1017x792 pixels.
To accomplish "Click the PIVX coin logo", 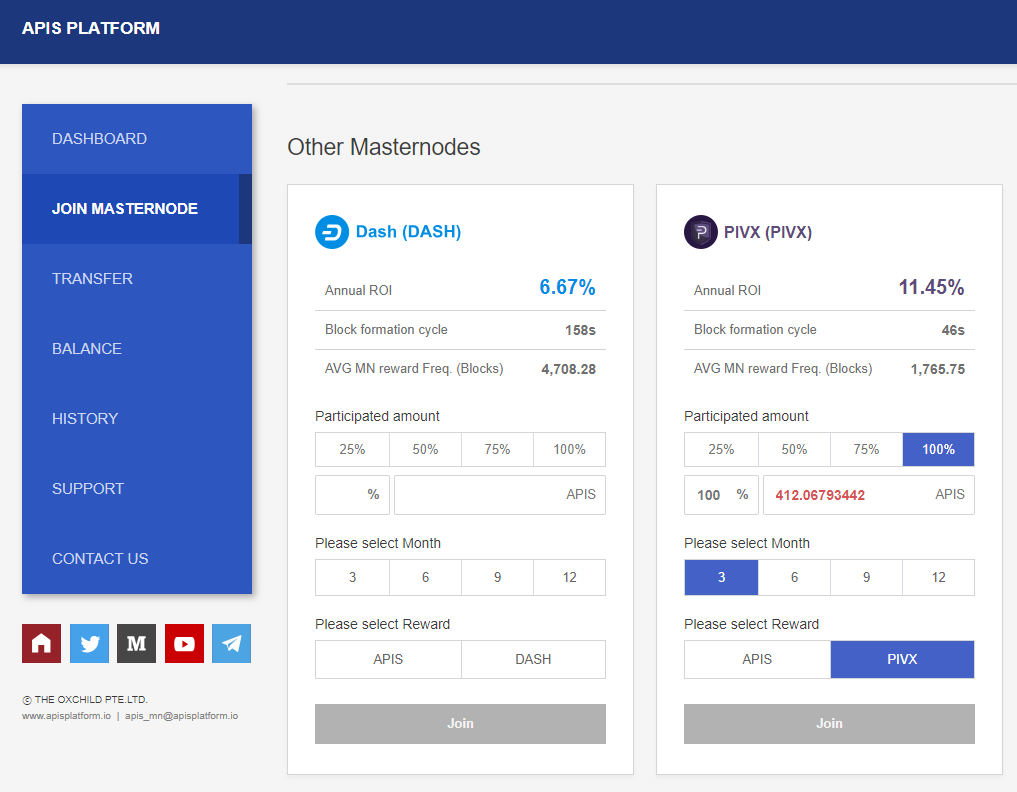I will [700, 232].
